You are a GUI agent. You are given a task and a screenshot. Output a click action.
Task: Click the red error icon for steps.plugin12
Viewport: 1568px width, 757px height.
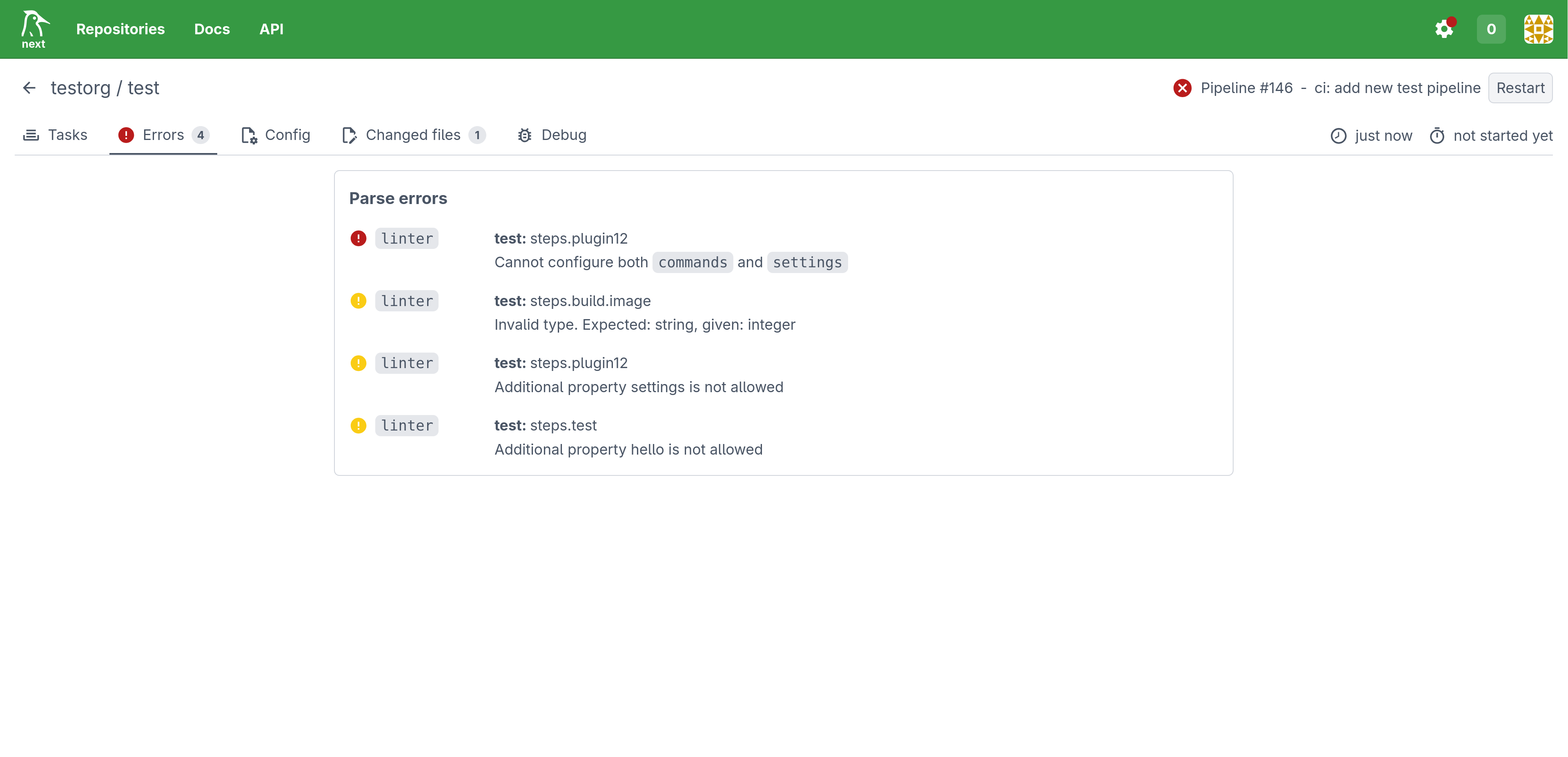[x=359, y=239]
